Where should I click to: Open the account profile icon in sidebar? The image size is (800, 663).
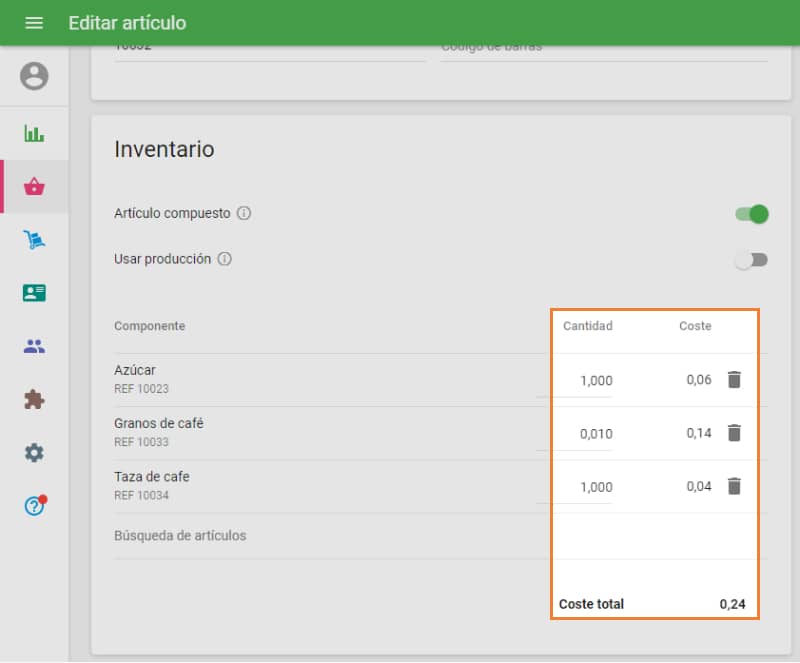(33, 76)
